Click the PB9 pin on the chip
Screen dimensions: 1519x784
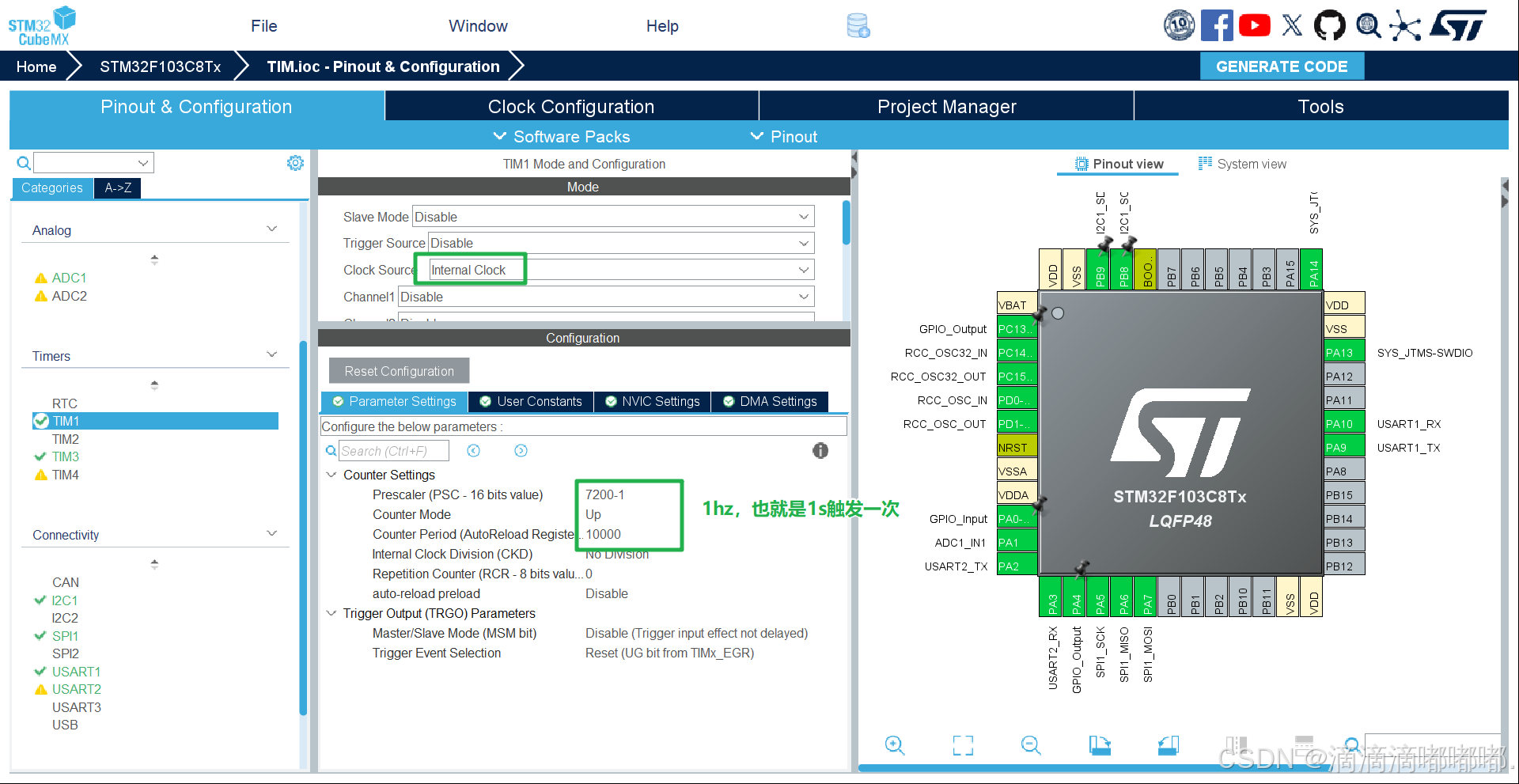[1100, 270]
